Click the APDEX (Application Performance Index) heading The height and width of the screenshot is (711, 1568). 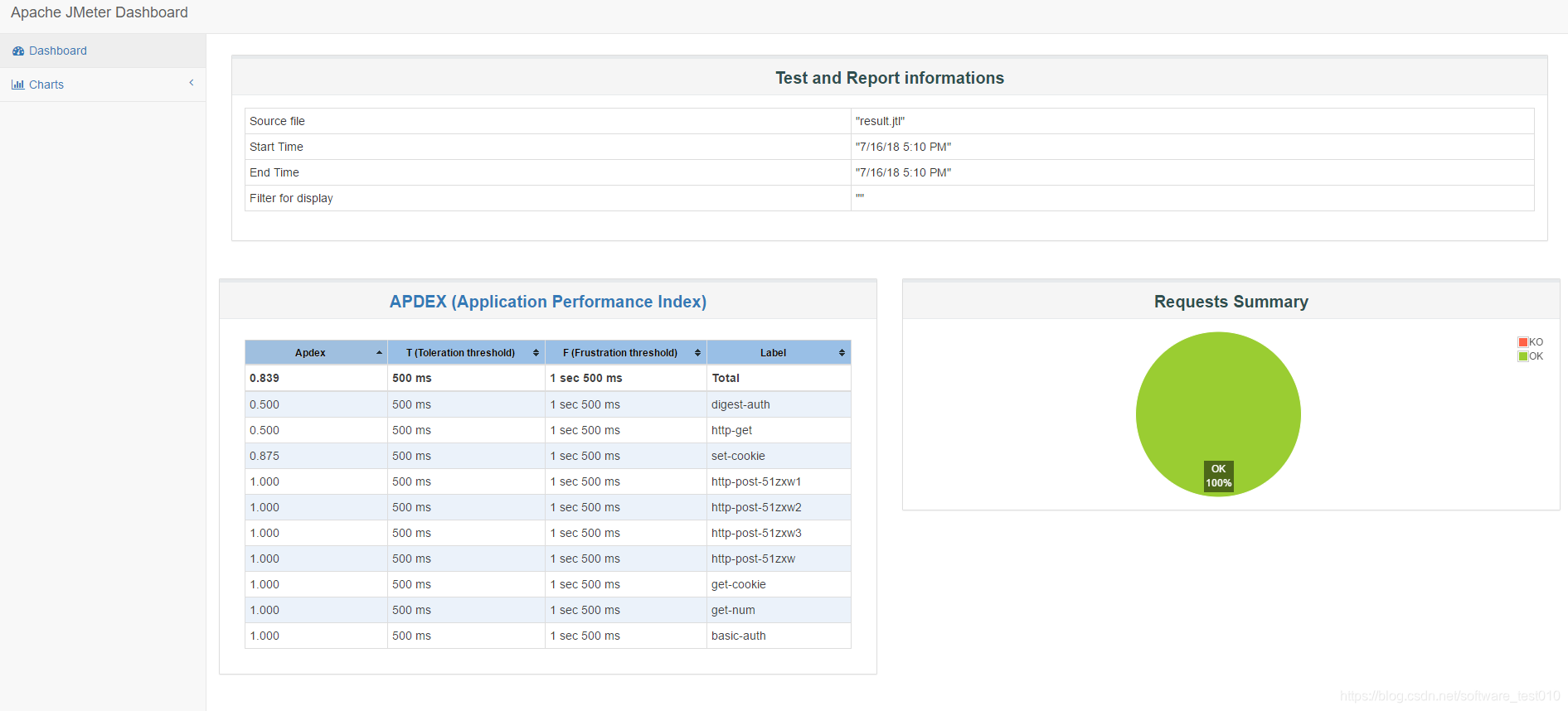(x=548, y=302)
